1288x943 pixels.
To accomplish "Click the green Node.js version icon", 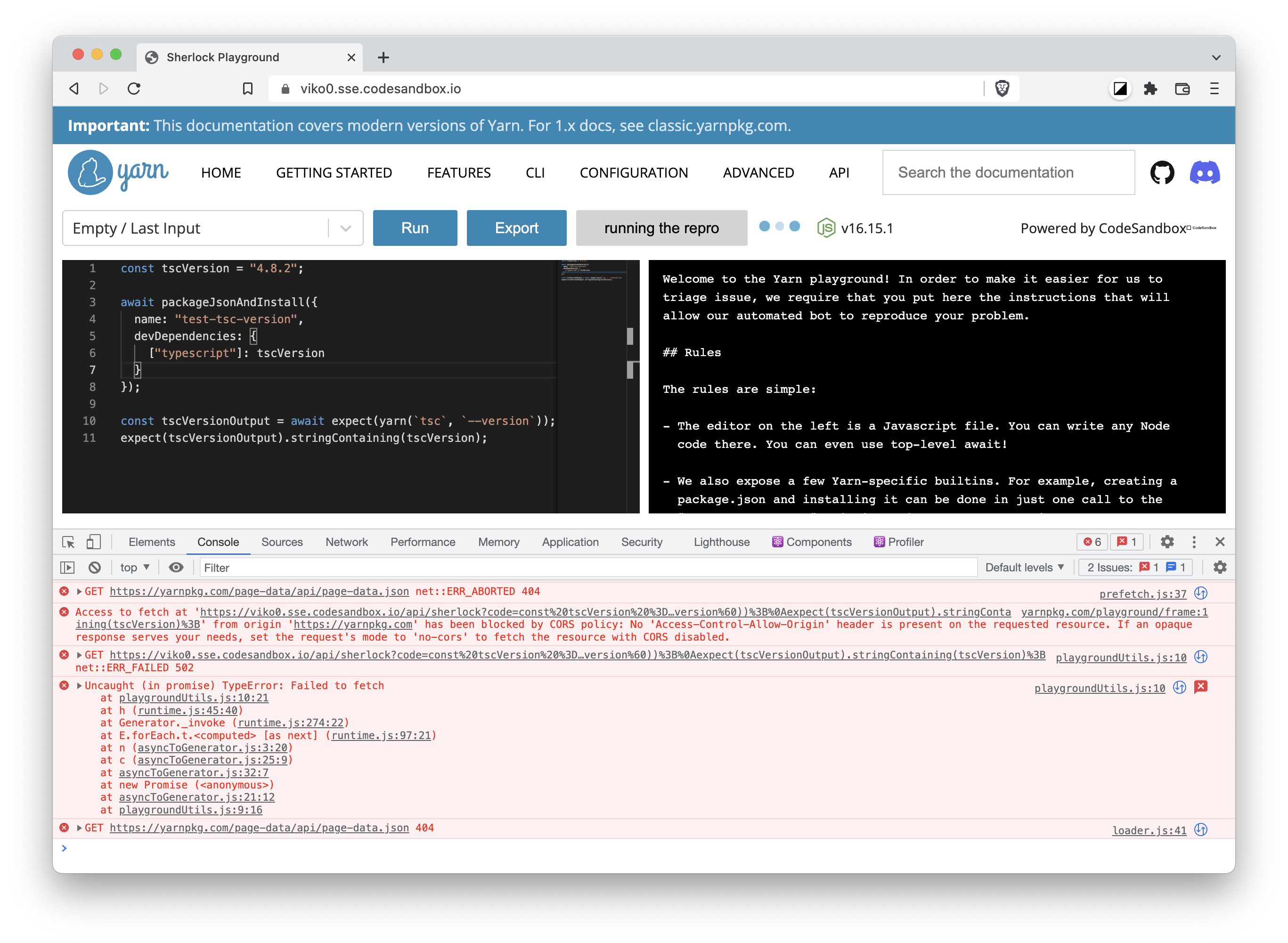I will pyautogui.click(x=826, y=228).
